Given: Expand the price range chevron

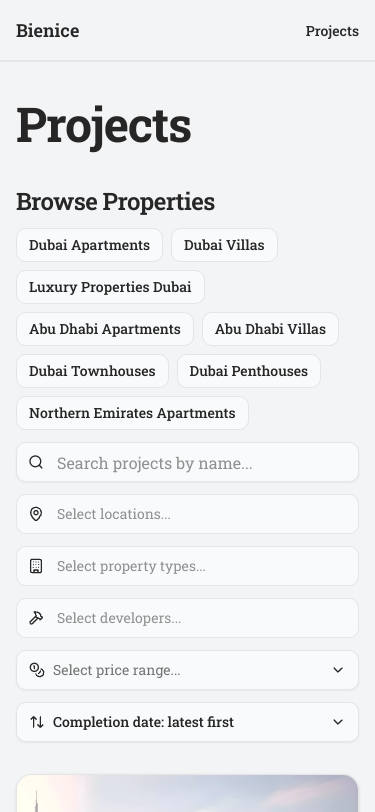Looking at the screenshot, I should pyautogui.click(x=338, y=670).
